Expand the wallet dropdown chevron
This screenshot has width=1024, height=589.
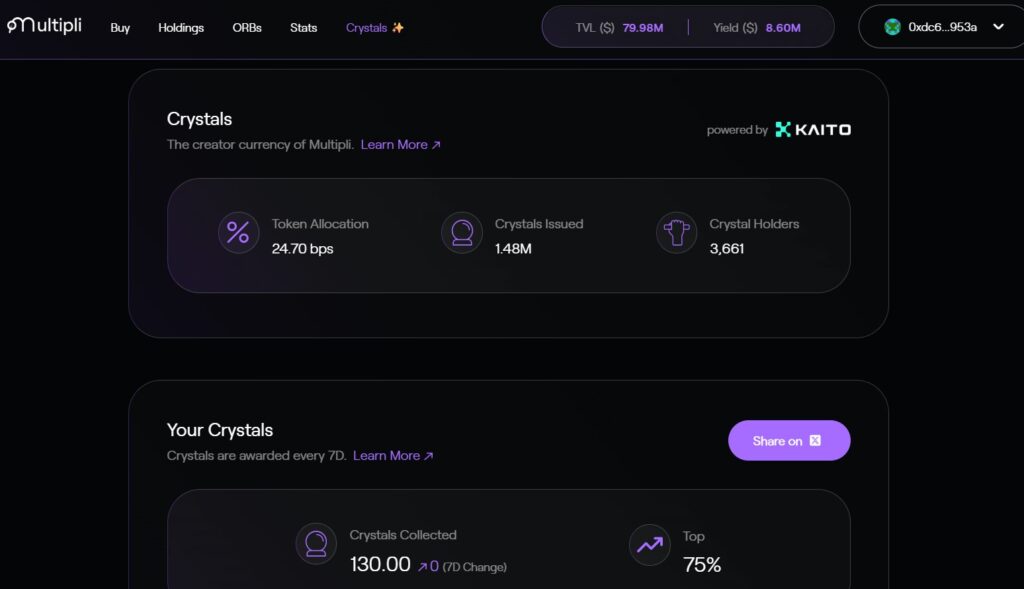[x=997, y=27]
